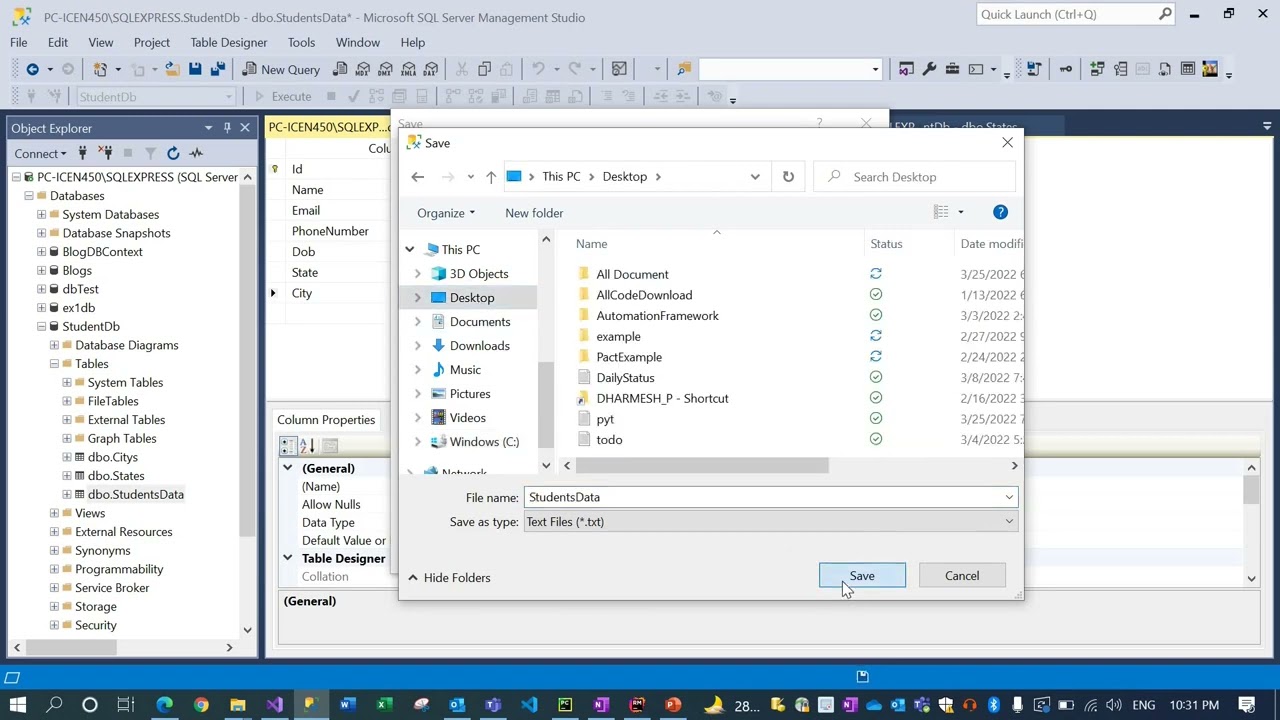Screen dimensions: 1280x720
Task: Click the DAX query icon in toolbar
Action: pyautogui.click(x=431, y=69)
